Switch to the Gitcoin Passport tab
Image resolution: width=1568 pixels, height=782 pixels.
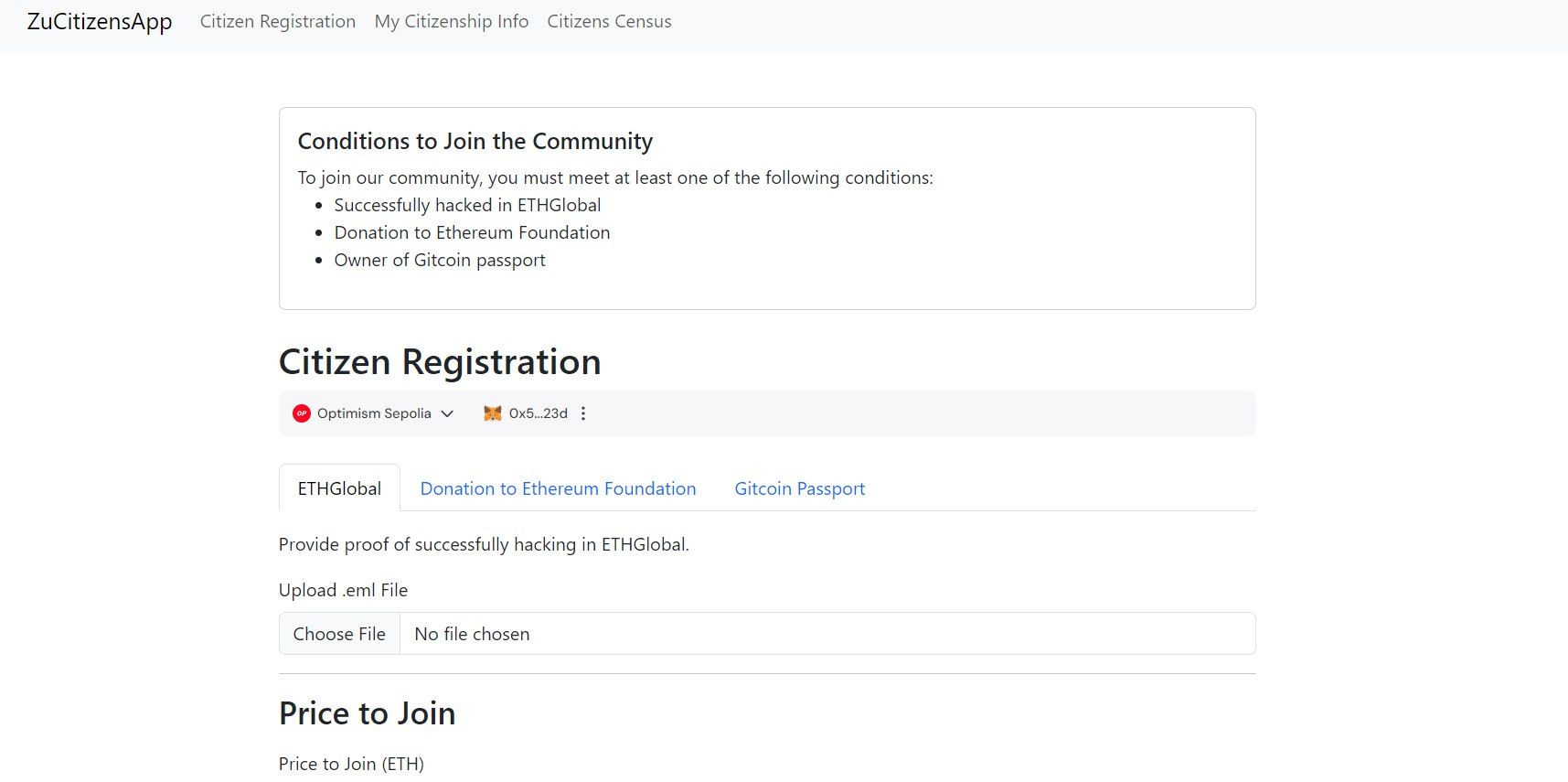click(x=800, y=488)
